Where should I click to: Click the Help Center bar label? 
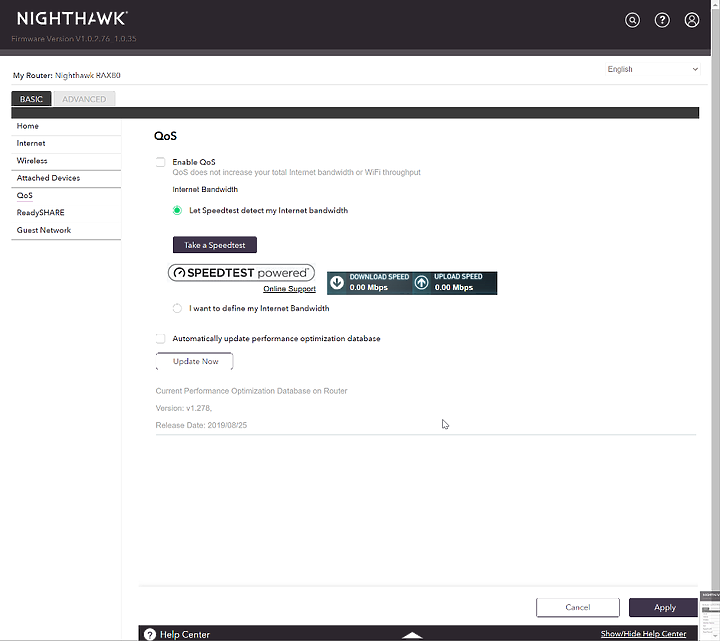click(x=185, y=634)
